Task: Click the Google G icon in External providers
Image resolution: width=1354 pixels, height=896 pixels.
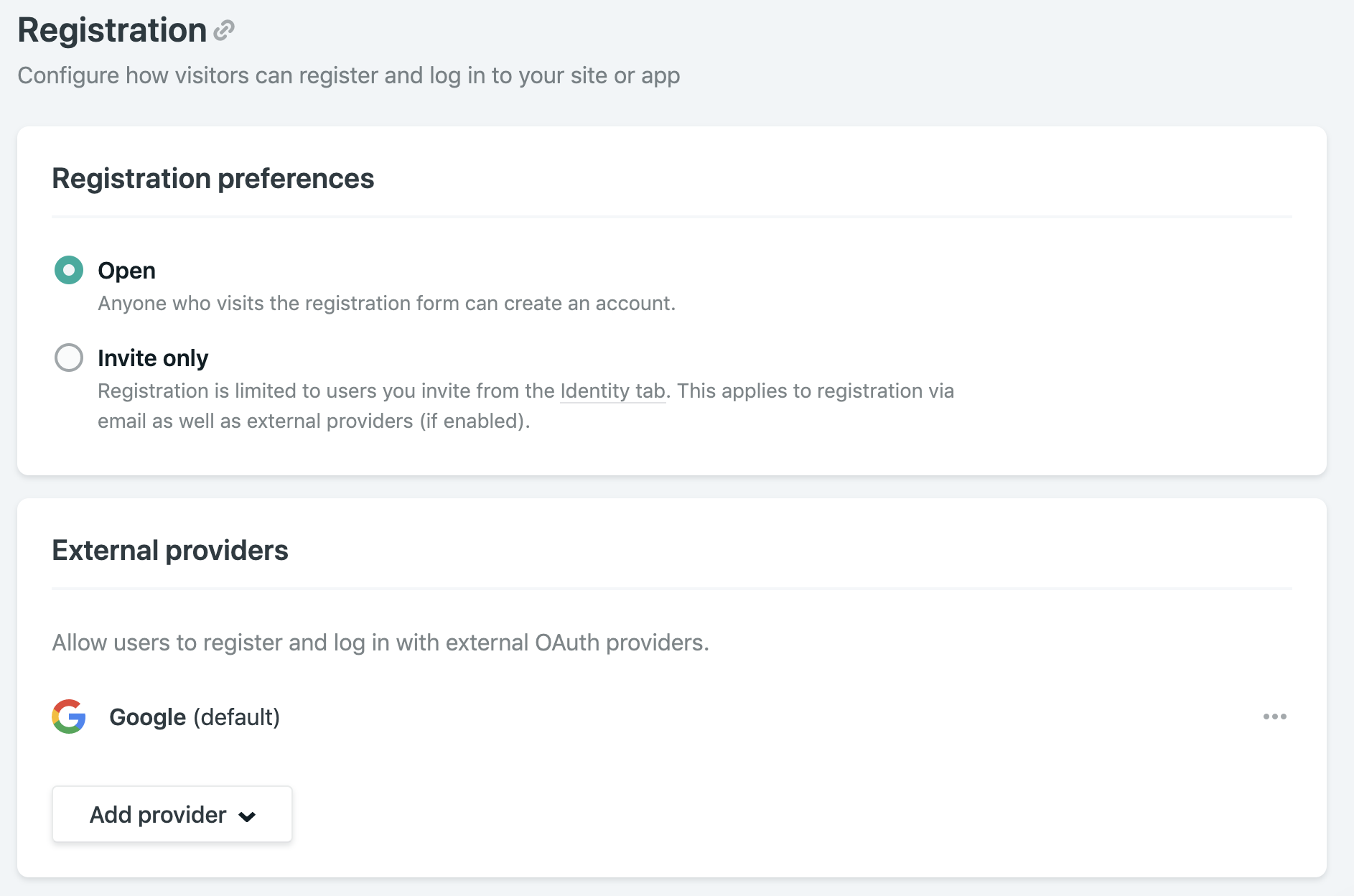Action: pos(69,716)
